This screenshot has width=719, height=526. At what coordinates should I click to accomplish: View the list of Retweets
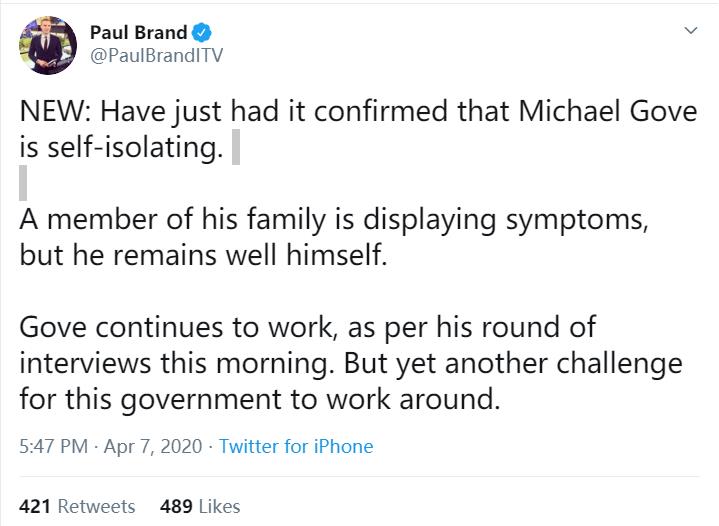tap(96, 506)
